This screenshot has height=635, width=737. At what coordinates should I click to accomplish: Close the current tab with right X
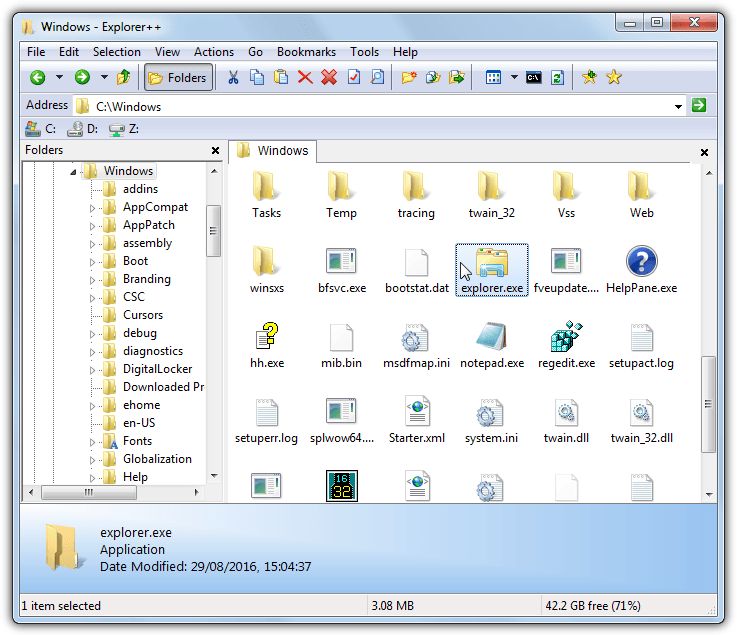tap(704, 152)
